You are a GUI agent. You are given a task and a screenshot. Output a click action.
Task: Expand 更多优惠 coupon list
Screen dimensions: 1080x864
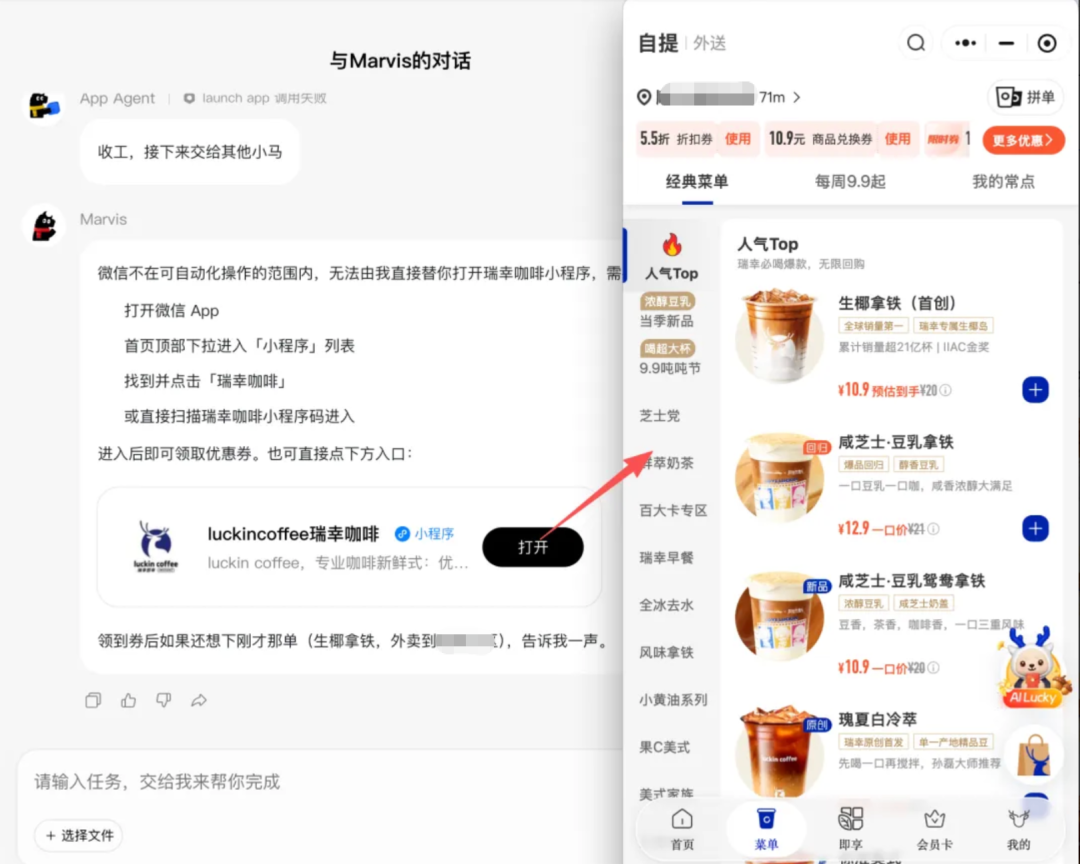(1023, 140)
